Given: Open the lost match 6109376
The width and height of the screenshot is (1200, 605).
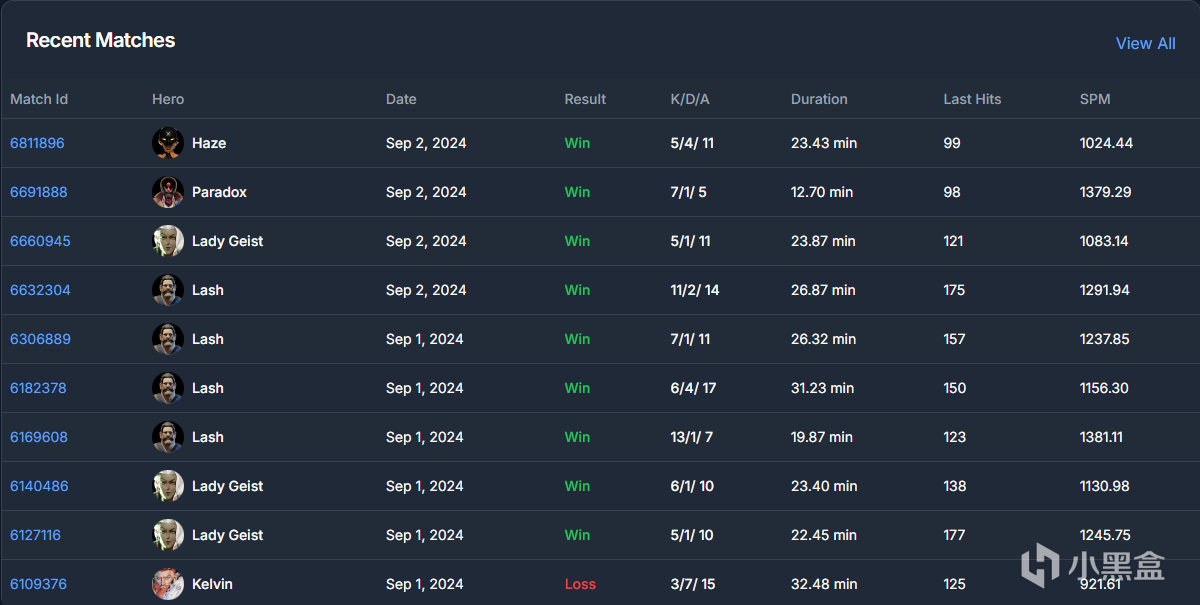Looking at the screenshot, I should pos(38,584).
